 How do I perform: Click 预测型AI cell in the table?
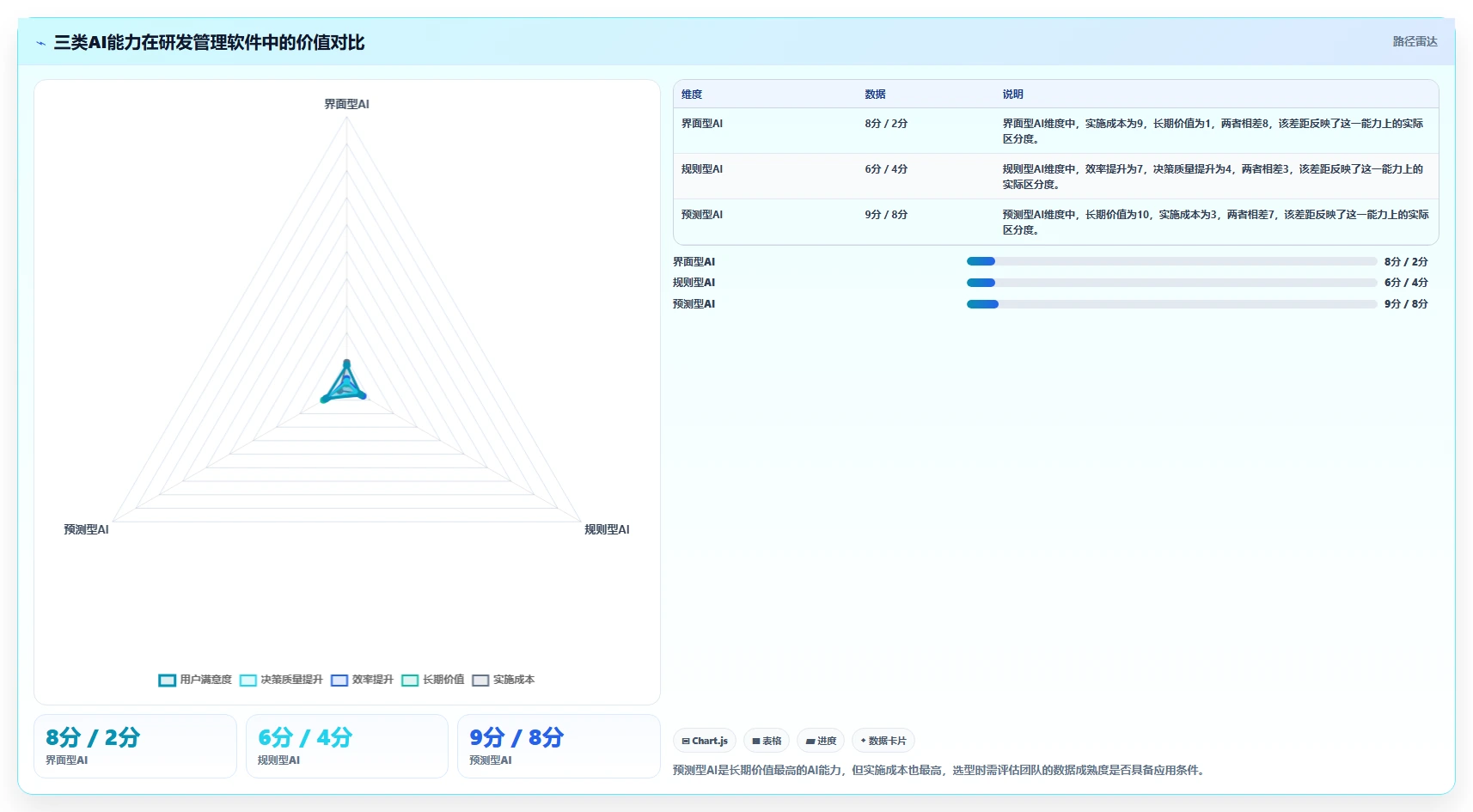702,215
